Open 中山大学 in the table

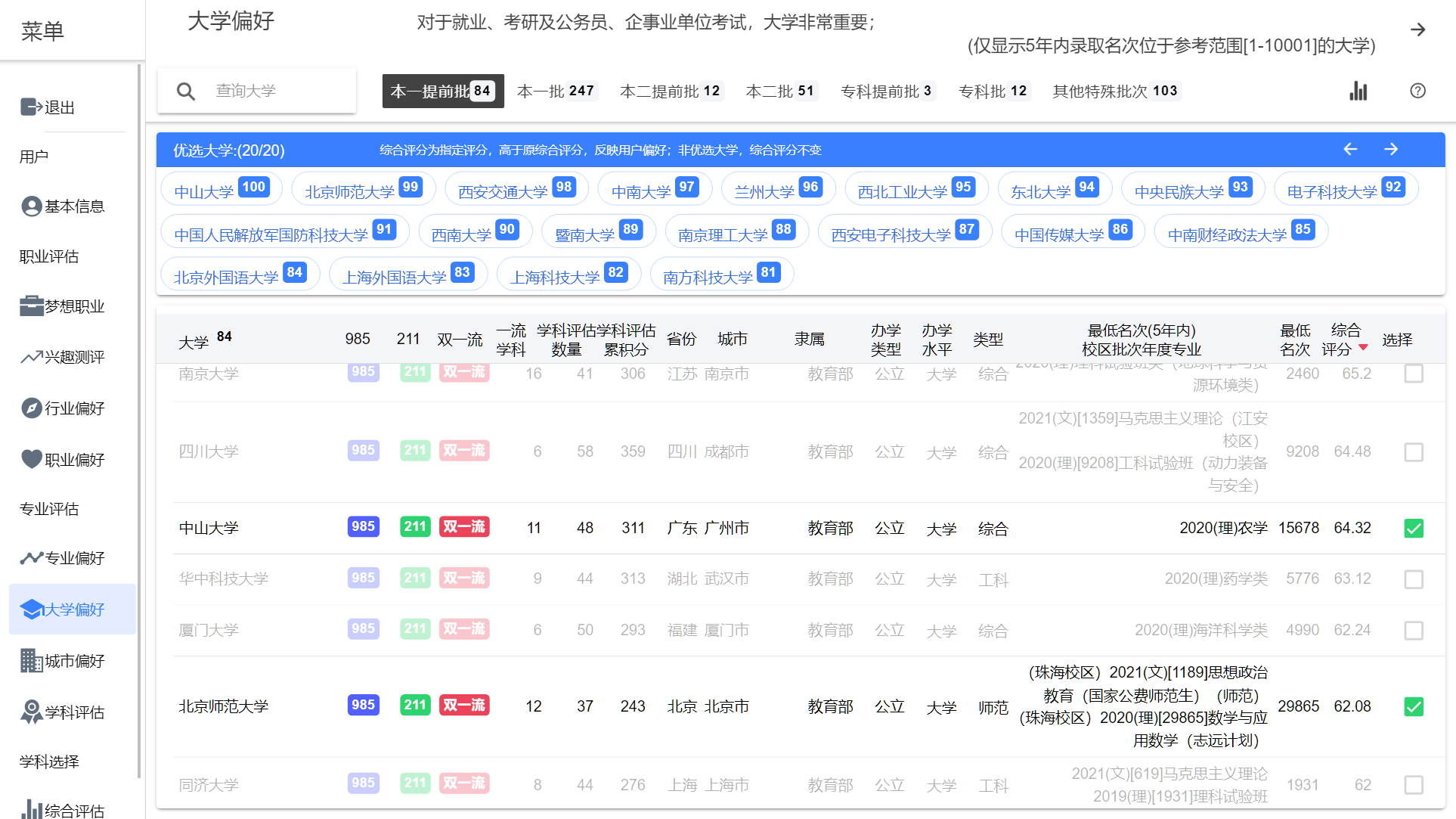tap(209, 528)
